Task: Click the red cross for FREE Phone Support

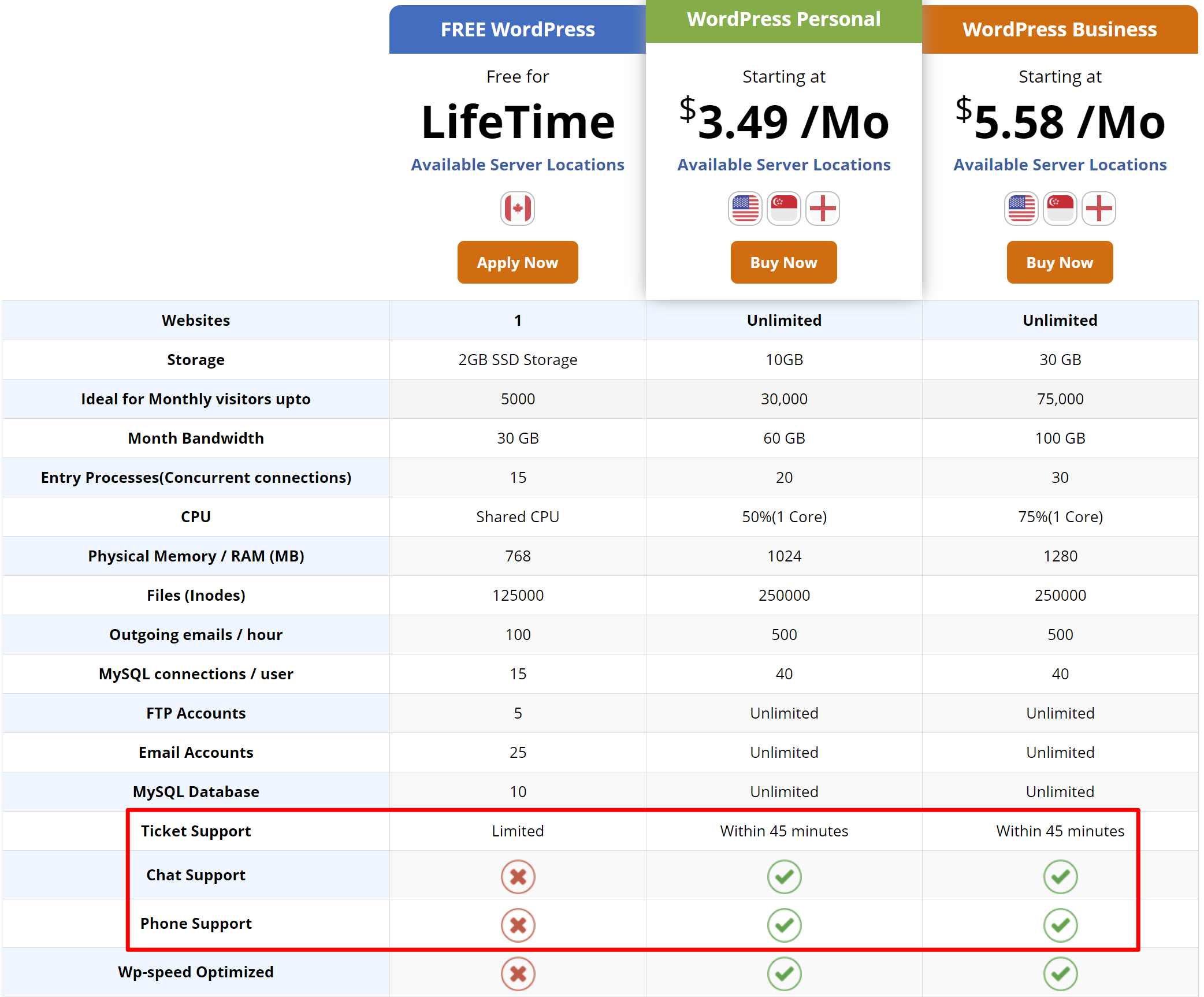Action: click(x=518, y=925)
